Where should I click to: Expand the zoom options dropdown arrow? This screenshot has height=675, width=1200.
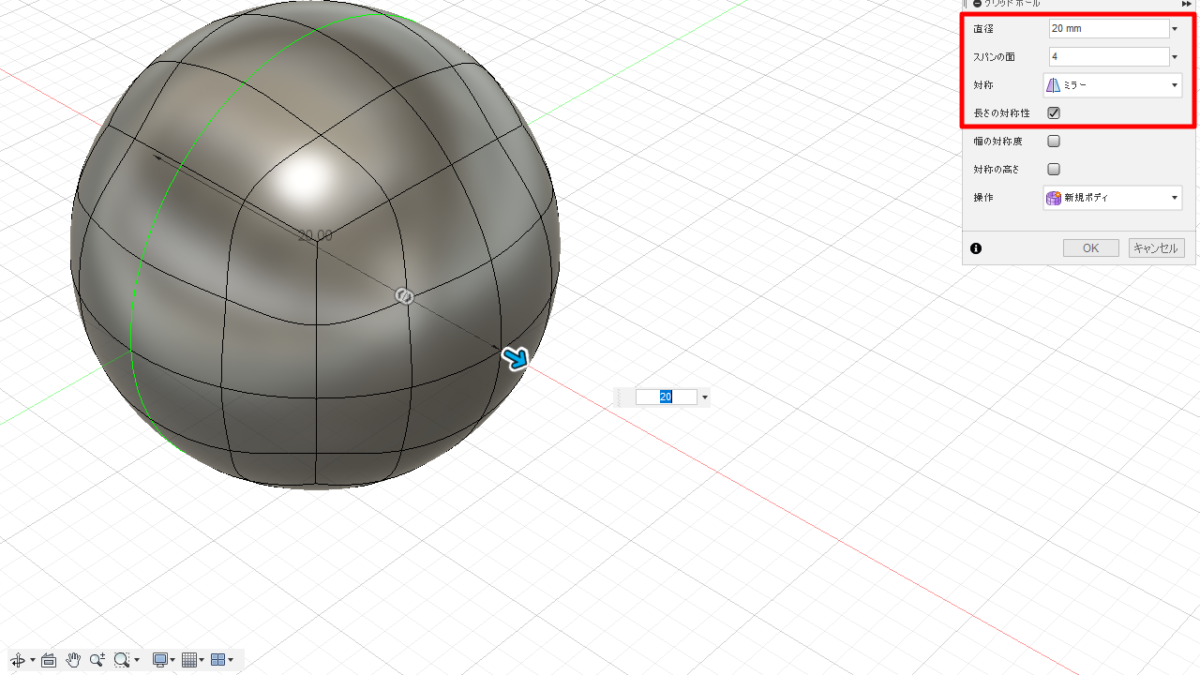point(137,661)
